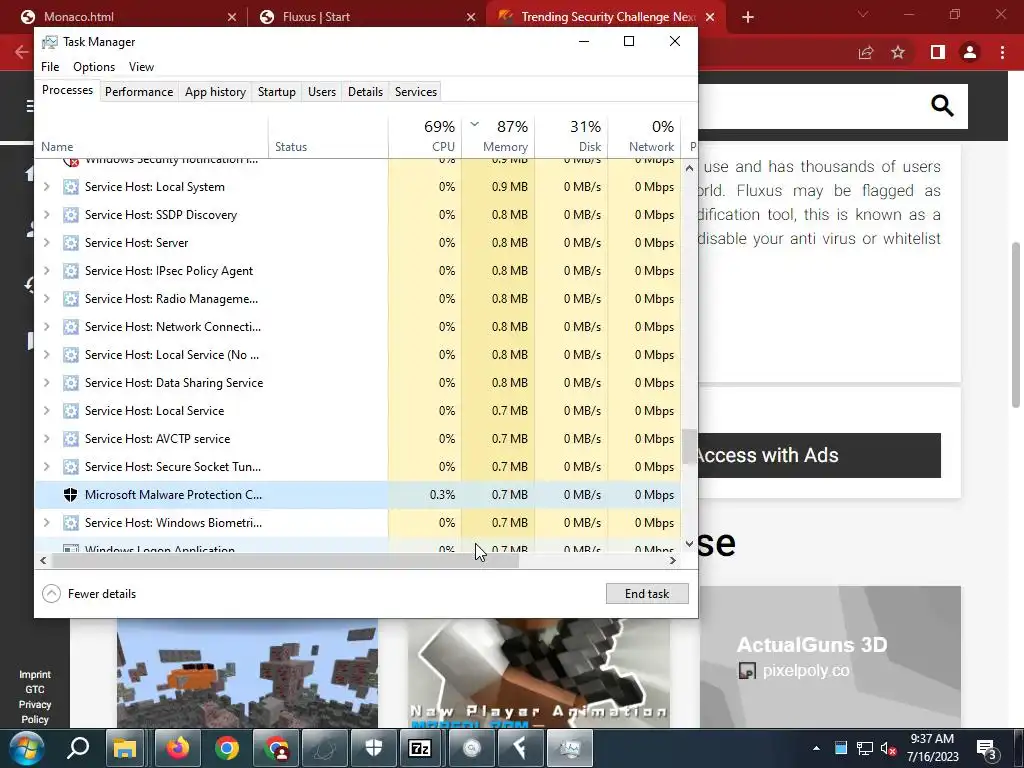Image resolution: width=1024 pixels, height=768 pixels.
Task: Sort processes by the CPU column header
Action: click(x=425, y=136)
